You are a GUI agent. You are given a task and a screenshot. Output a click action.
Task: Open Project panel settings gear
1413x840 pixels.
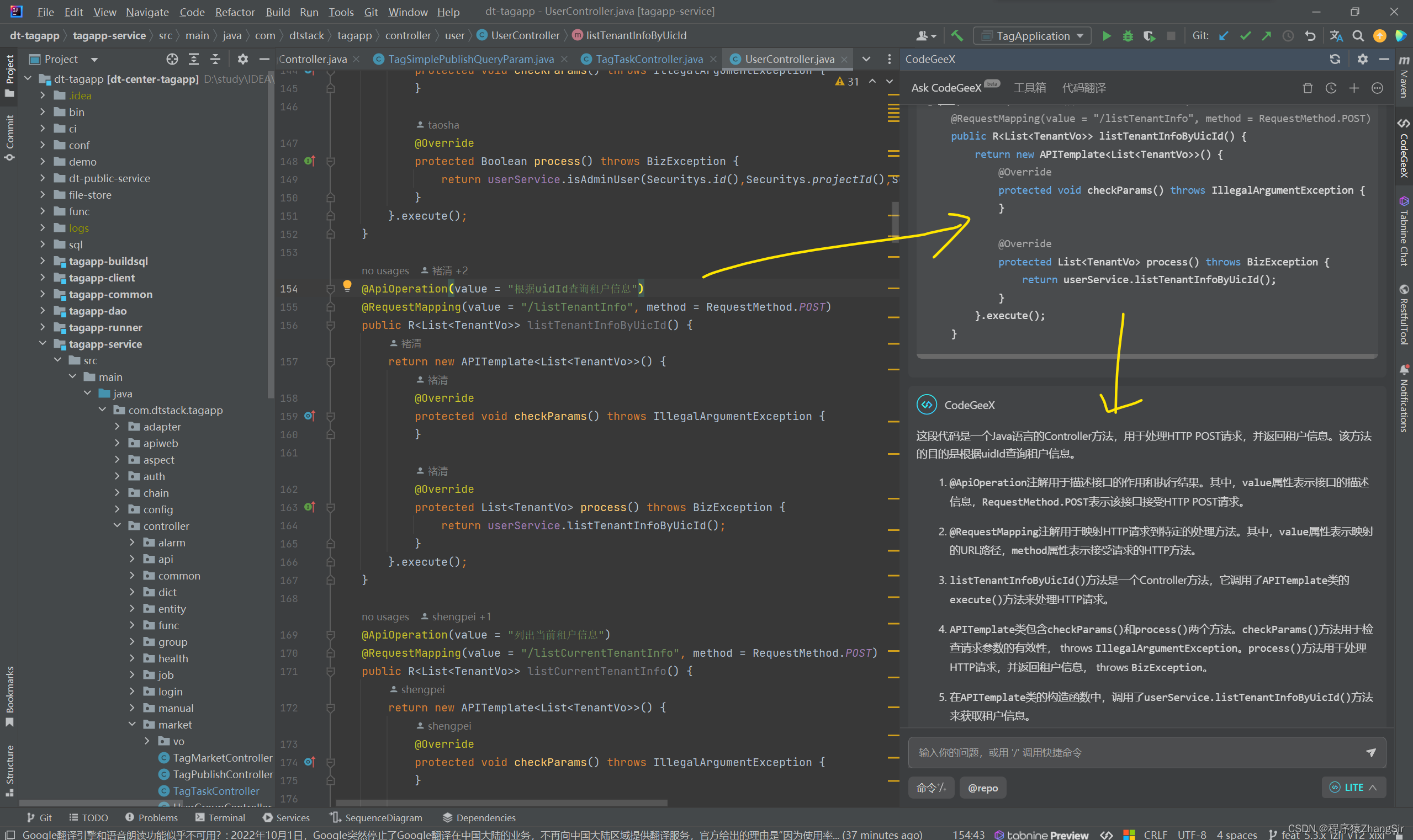pyautogui.click(x=242, y=59)
